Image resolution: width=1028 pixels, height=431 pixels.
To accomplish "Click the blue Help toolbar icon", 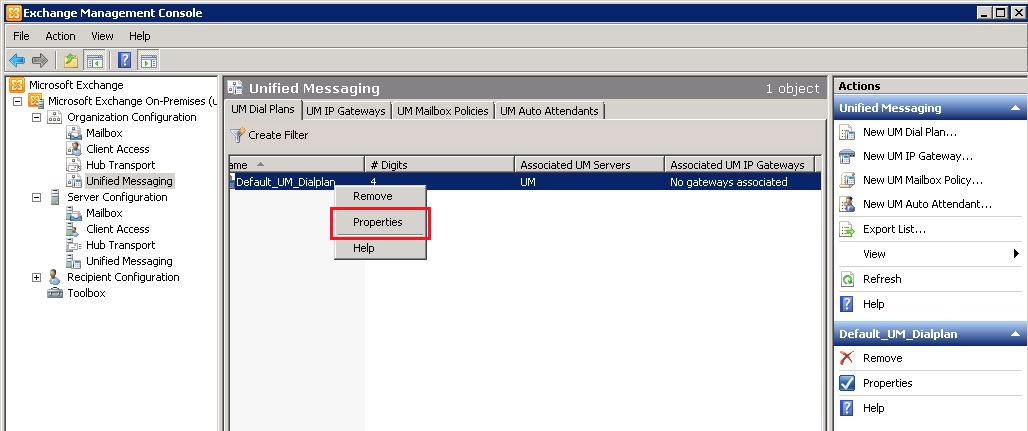I will point(125,61).
